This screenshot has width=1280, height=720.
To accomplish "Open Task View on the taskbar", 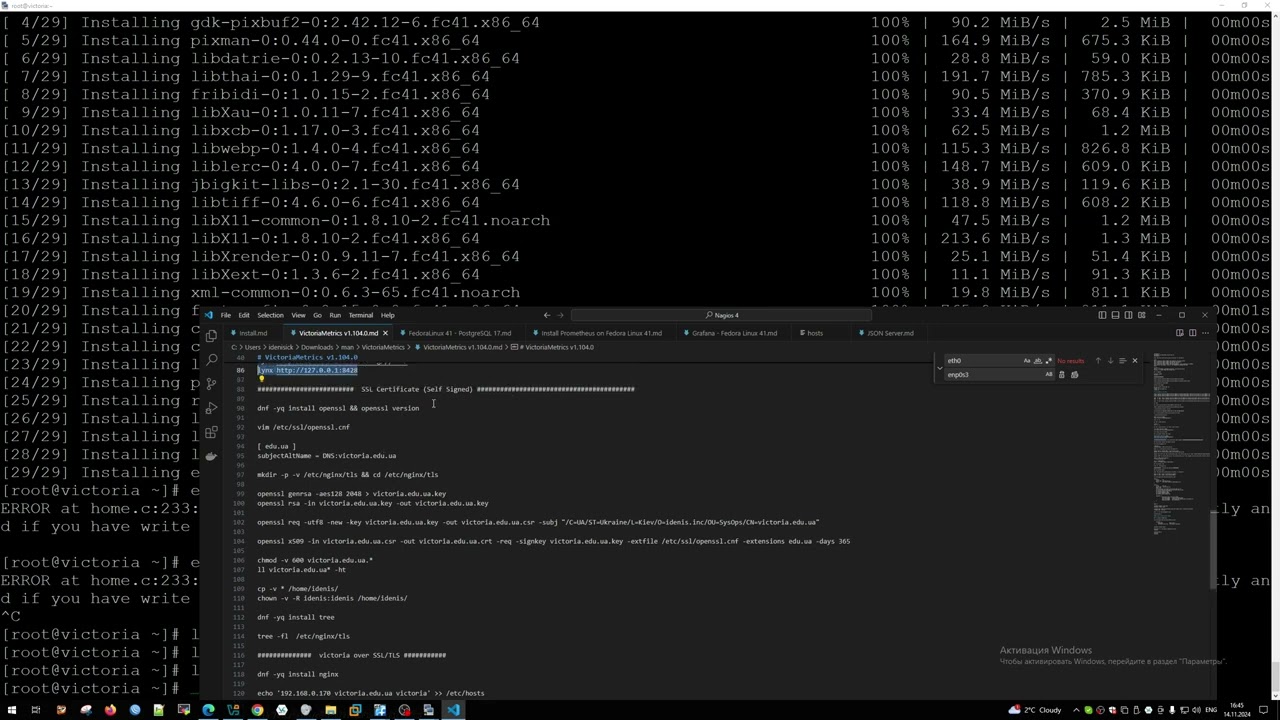I will (35, 710).
